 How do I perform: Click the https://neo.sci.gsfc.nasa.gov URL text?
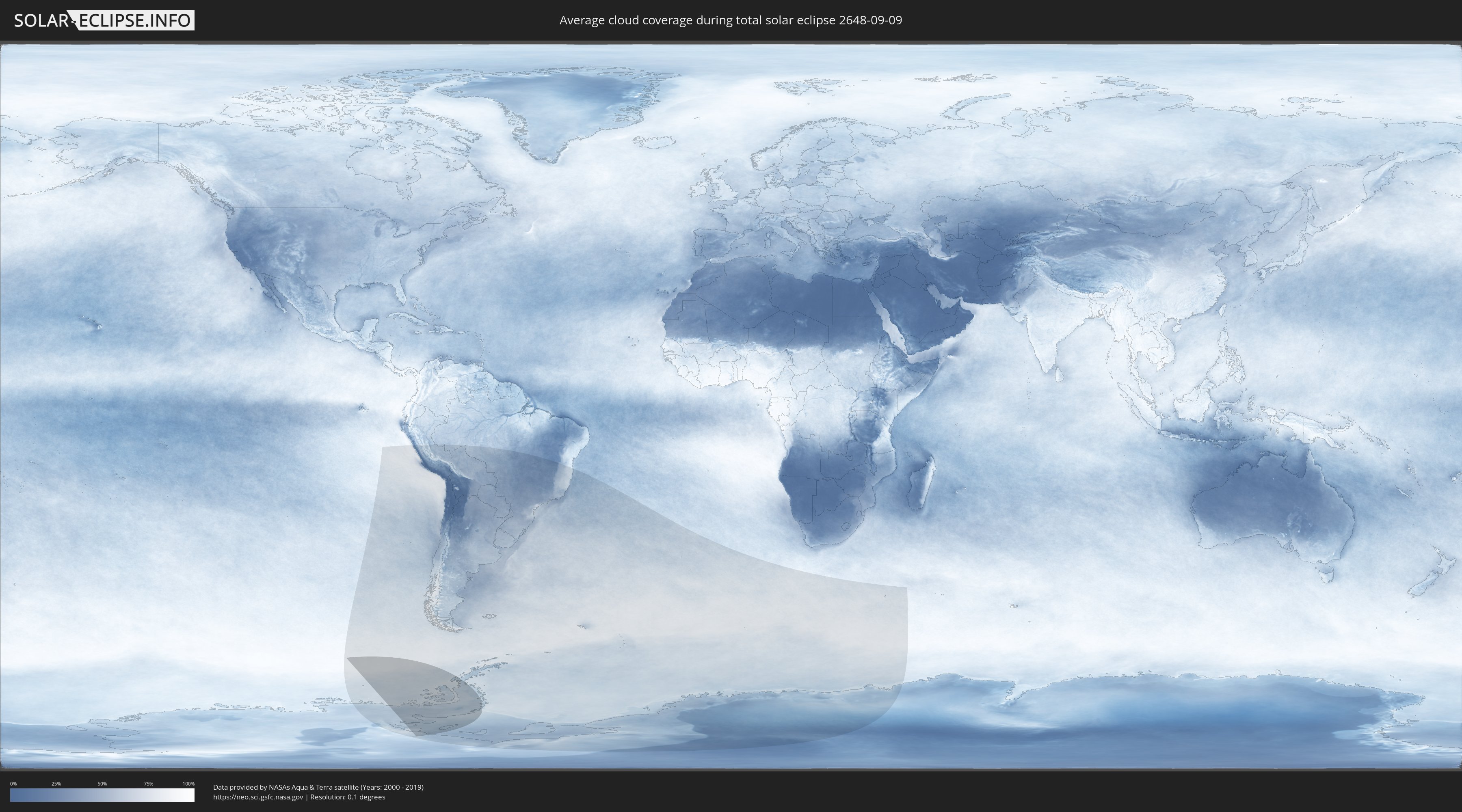point(258,797)
